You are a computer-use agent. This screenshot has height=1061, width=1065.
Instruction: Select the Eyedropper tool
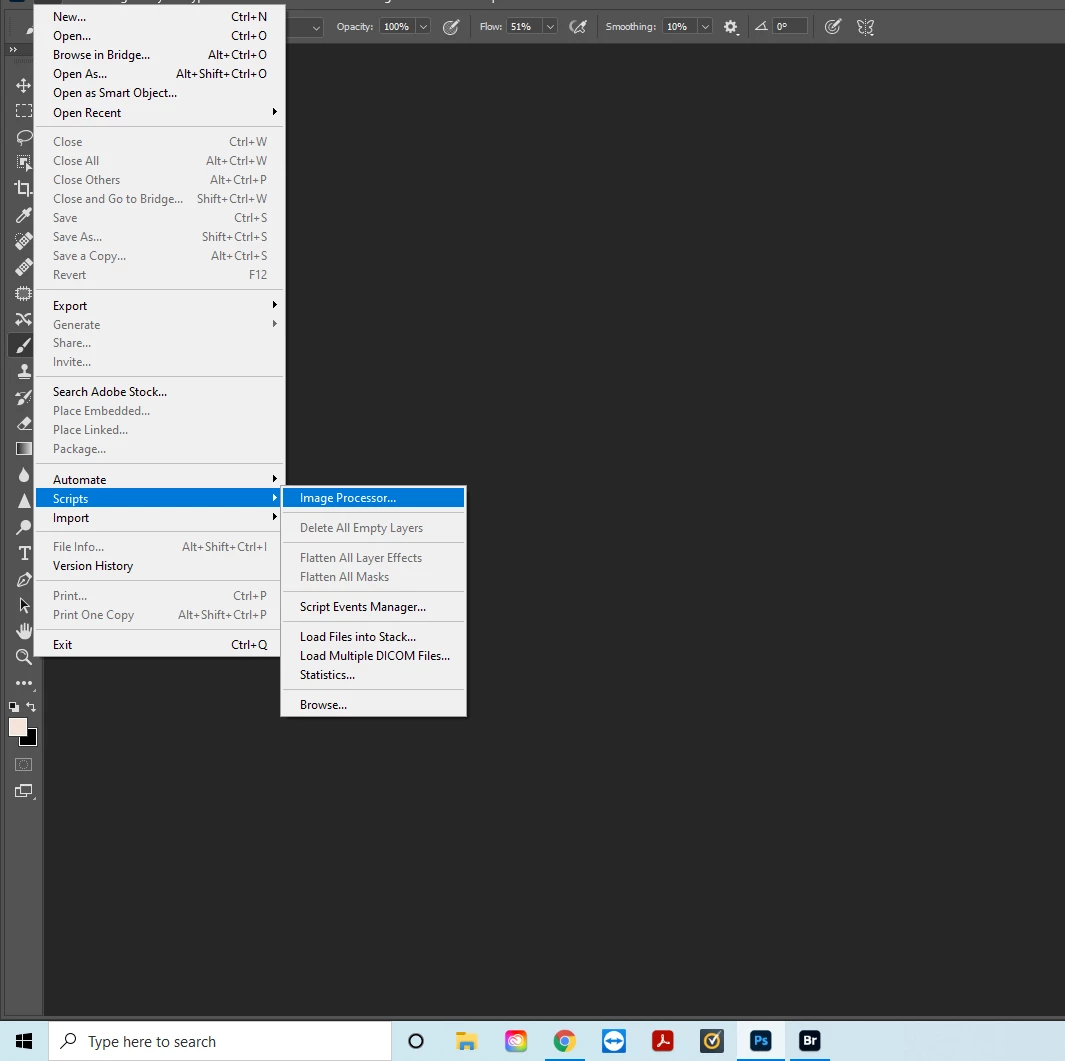[23, 215]
